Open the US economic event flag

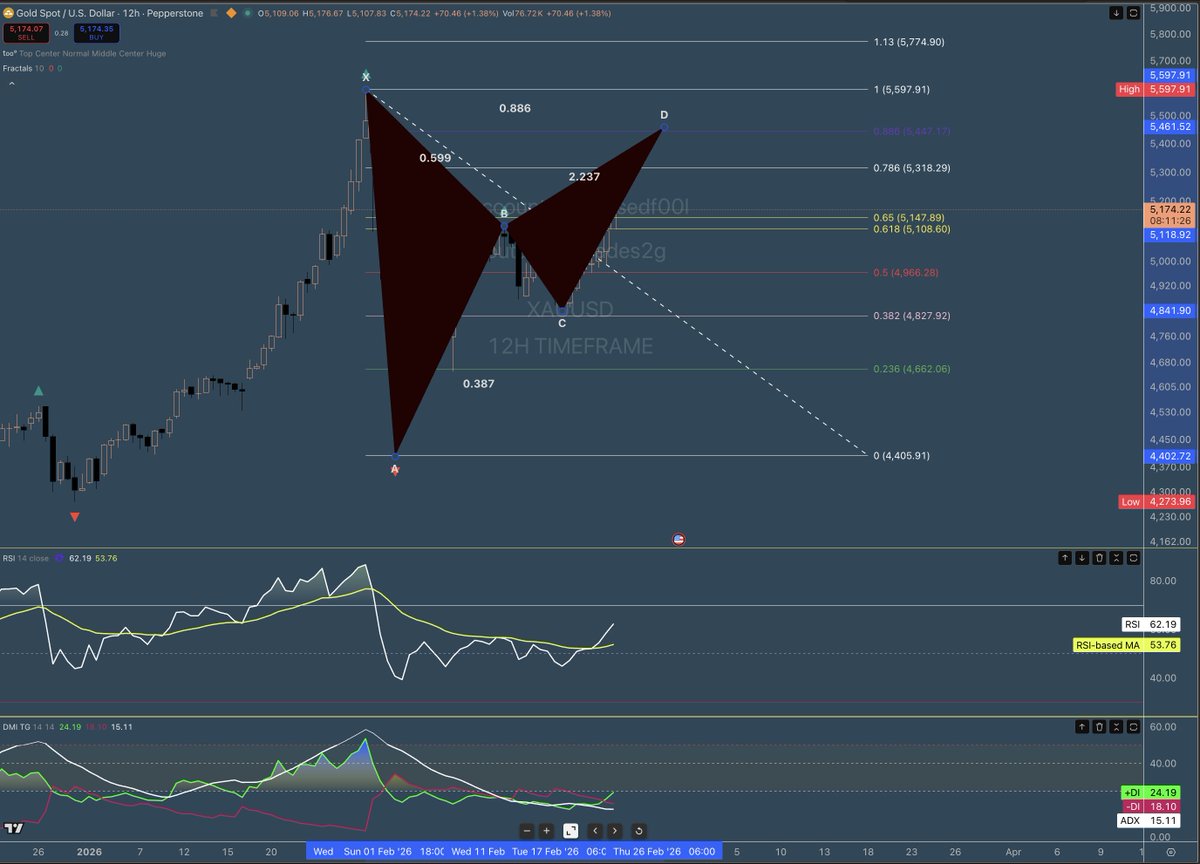[x=679, y=538]
